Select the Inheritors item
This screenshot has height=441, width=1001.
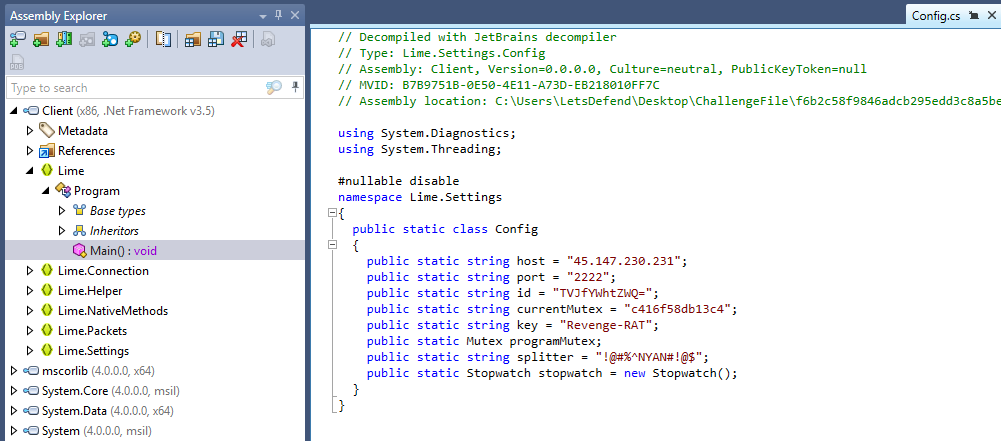tap(114, 230)
